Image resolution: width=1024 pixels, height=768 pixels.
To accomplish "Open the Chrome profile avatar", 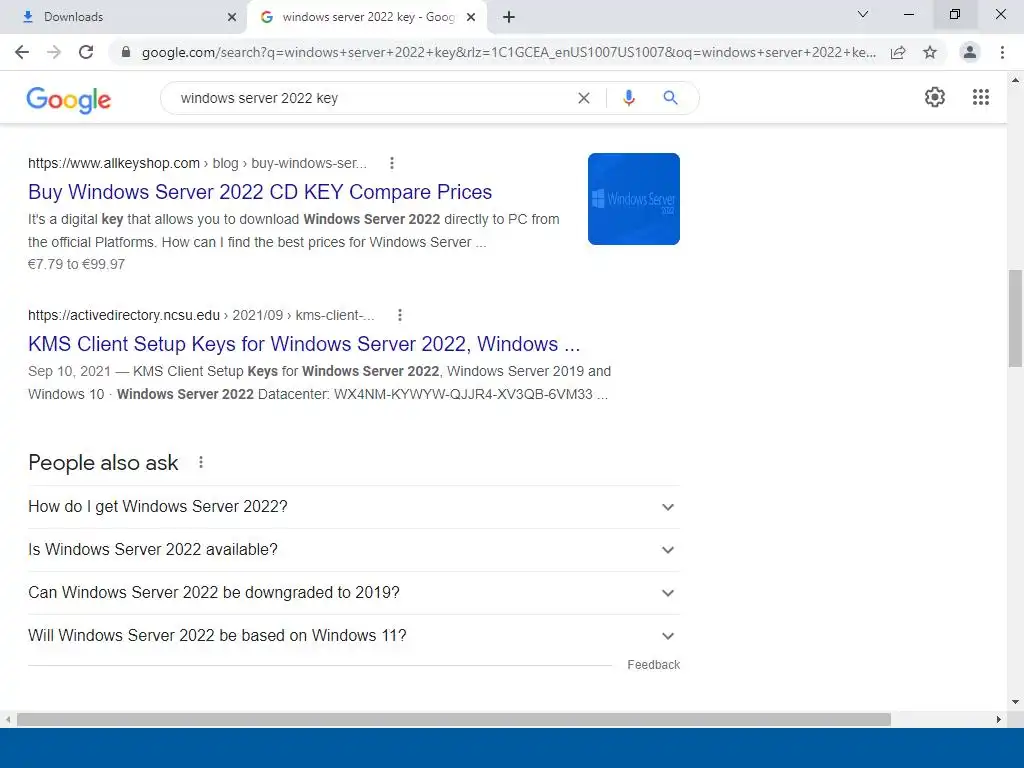I will pyautogui.click(x=970, y=52).
